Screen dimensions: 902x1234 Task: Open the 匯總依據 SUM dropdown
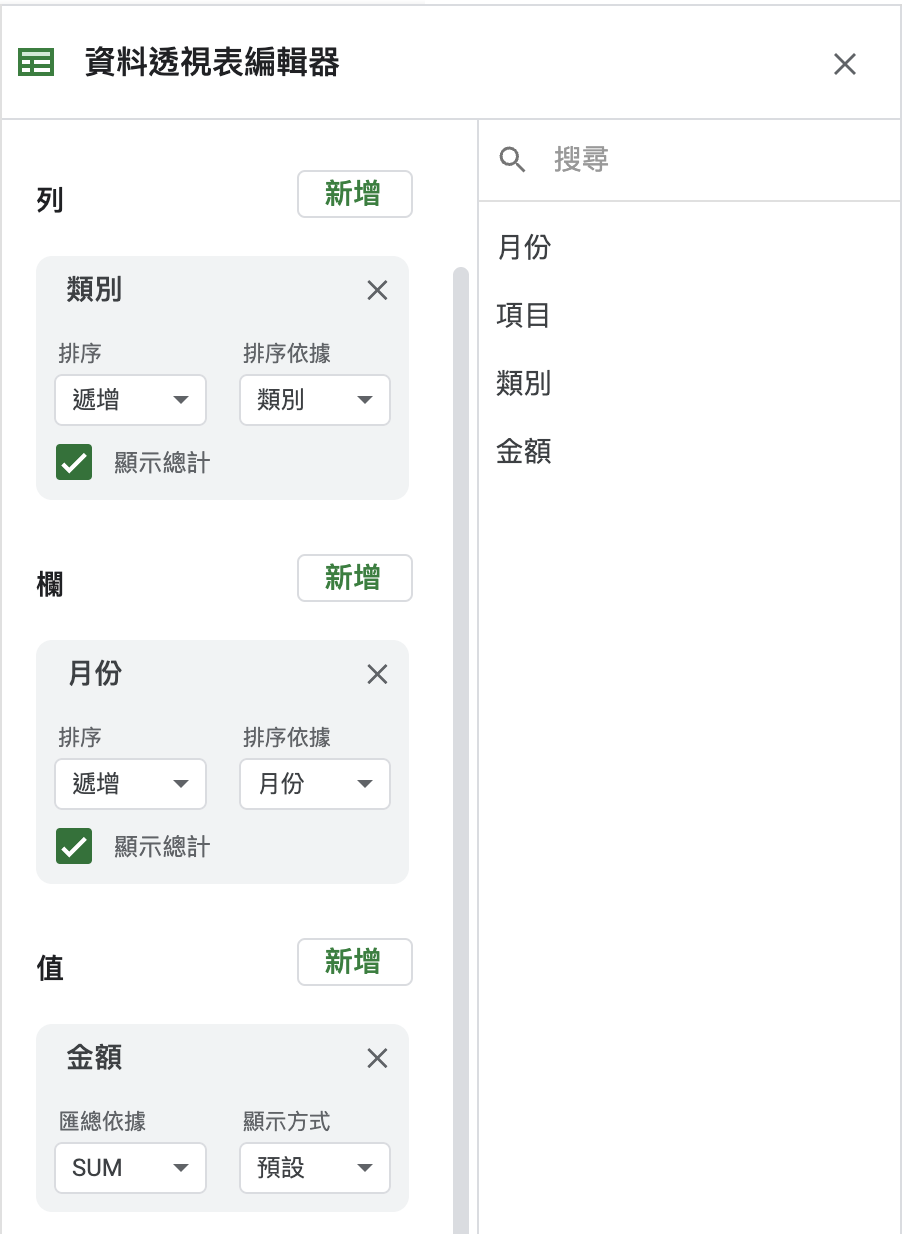point(130,1167)
